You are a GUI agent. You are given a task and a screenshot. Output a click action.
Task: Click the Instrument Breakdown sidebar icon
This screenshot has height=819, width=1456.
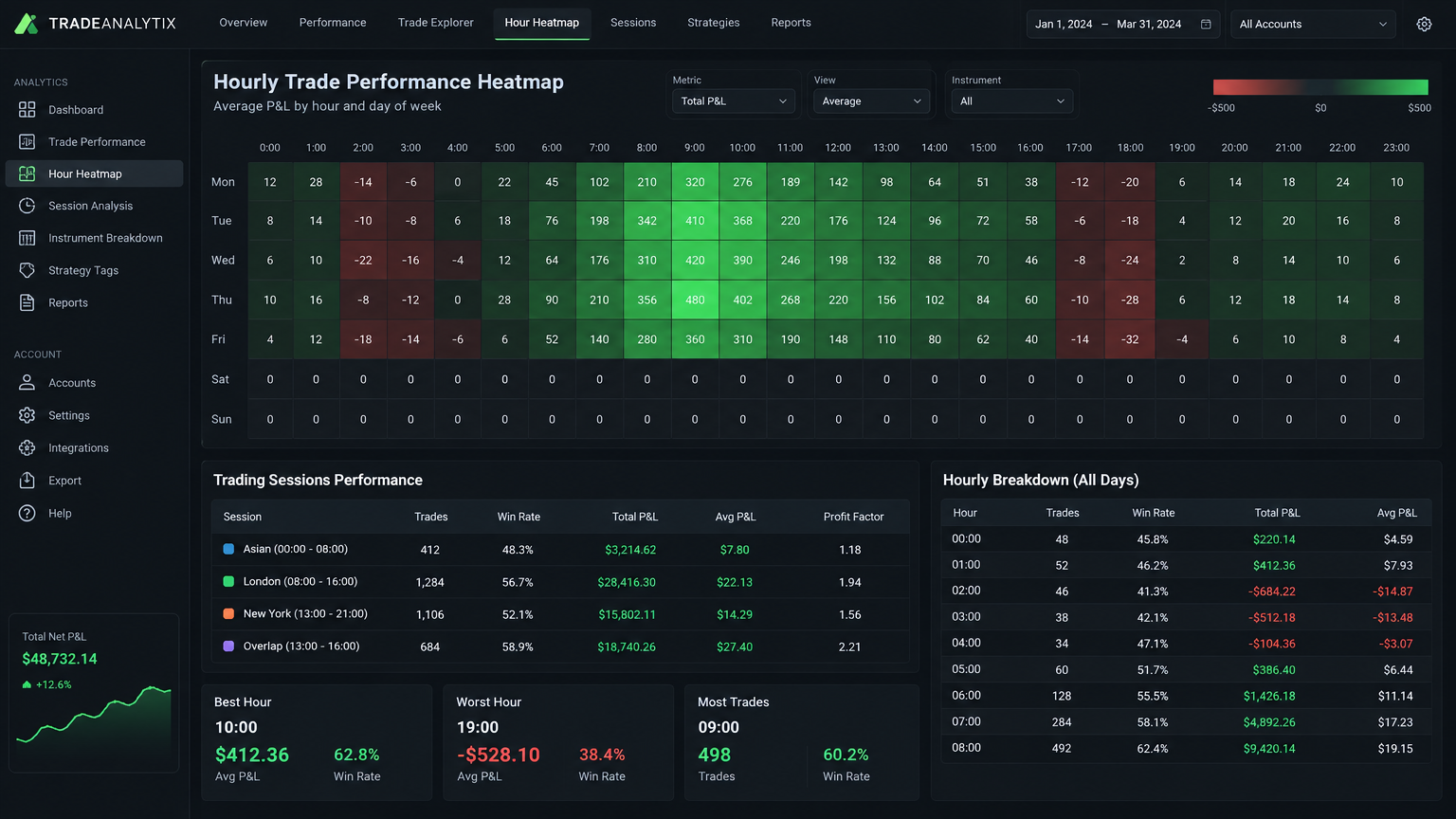coord(27,238)
